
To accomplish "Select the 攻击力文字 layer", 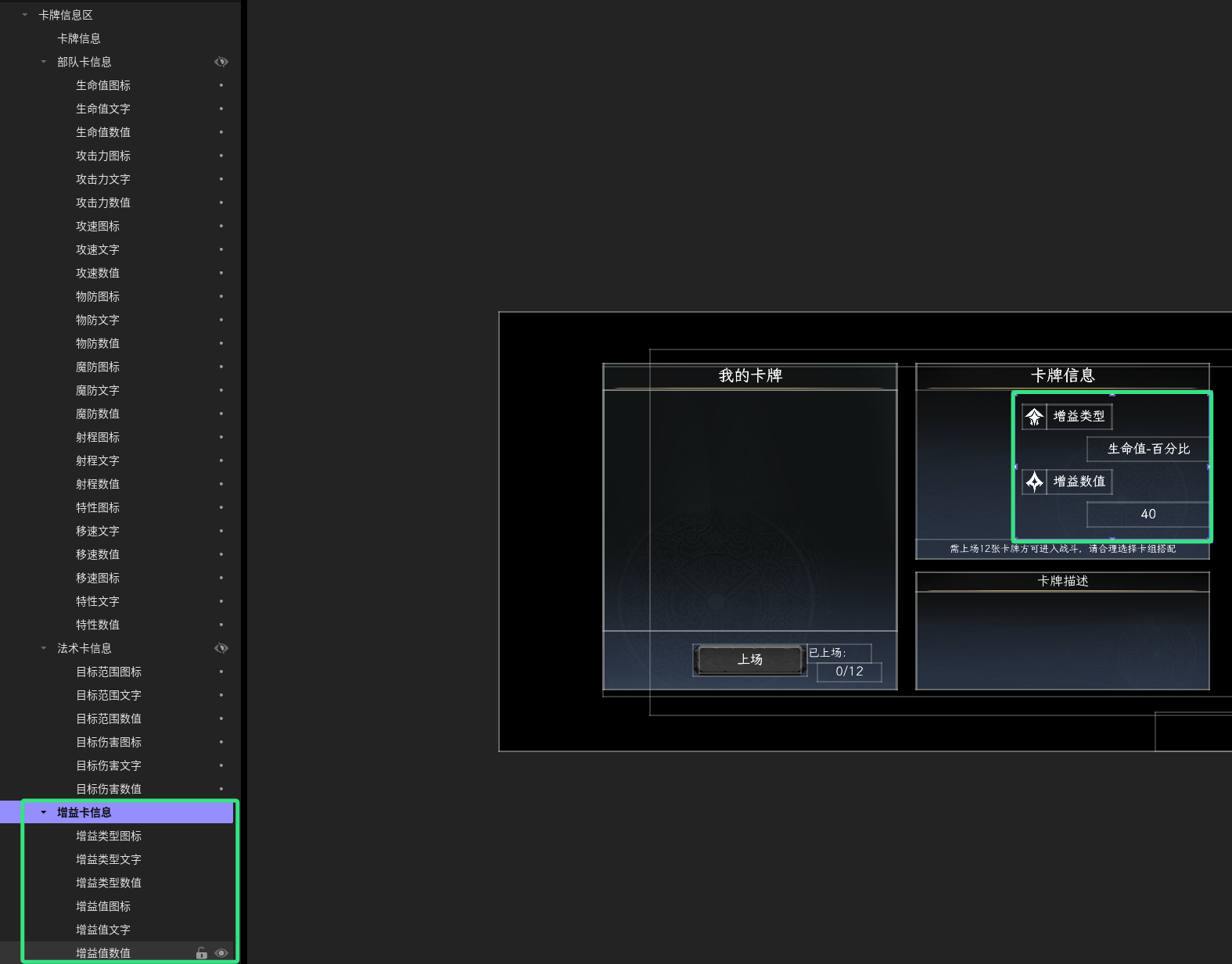I will [103, 179].
